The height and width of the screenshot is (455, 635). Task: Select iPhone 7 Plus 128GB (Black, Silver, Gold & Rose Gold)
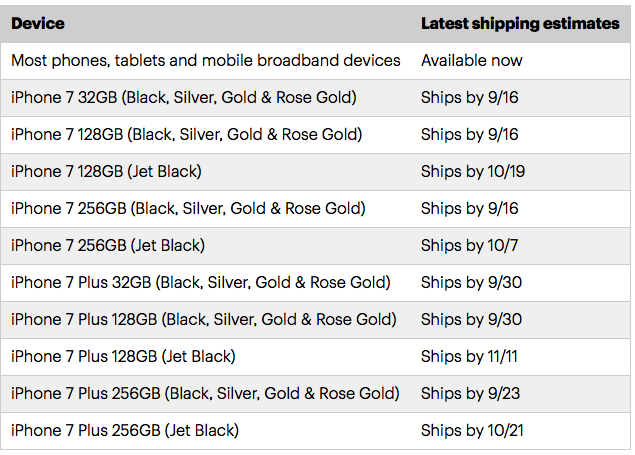204,319
